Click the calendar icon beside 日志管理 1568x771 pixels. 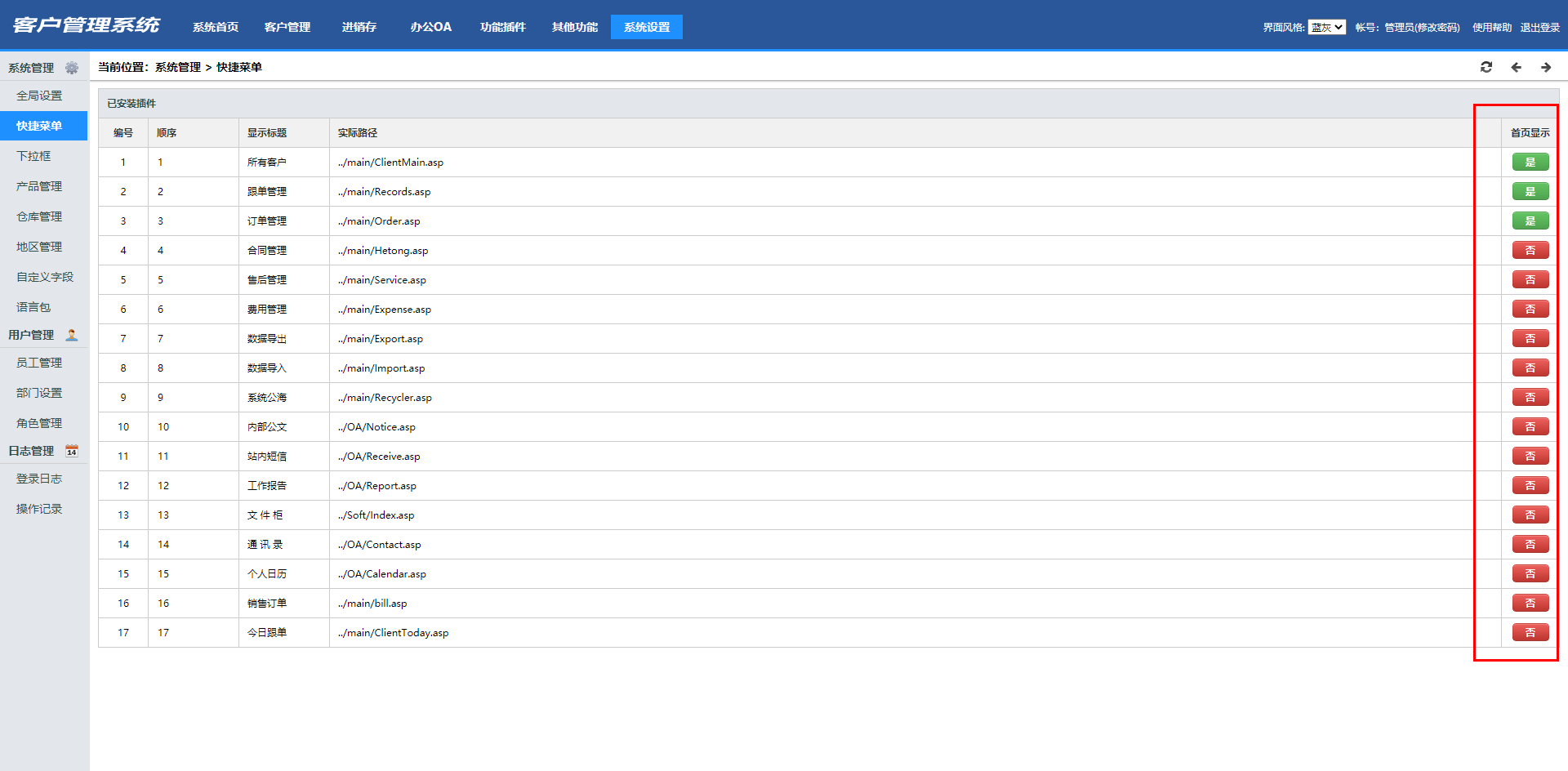72,451
